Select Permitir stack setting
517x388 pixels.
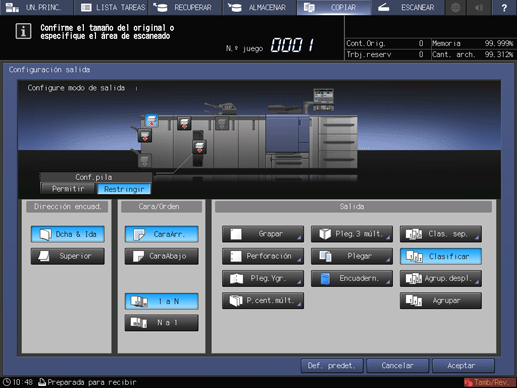tap(68, 189)
